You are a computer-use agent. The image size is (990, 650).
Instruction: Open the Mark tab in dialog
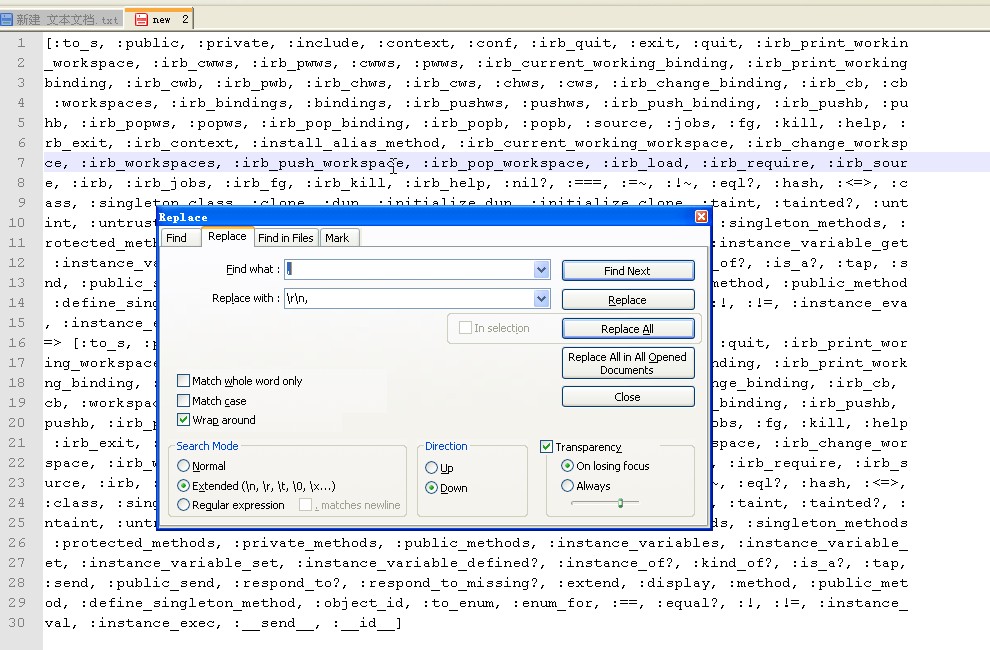tap(337, 237)
